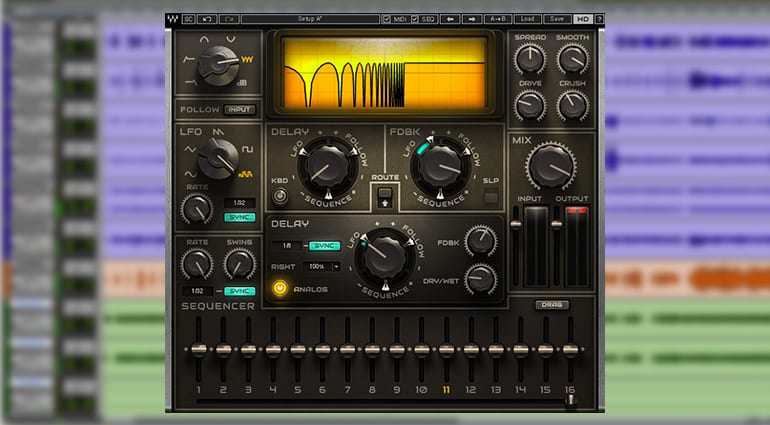Open the RIGHT 100% dropdown arrow
The width and height of the screenshot is (770, 425).
pyautogui.click(x=336, y=266)
